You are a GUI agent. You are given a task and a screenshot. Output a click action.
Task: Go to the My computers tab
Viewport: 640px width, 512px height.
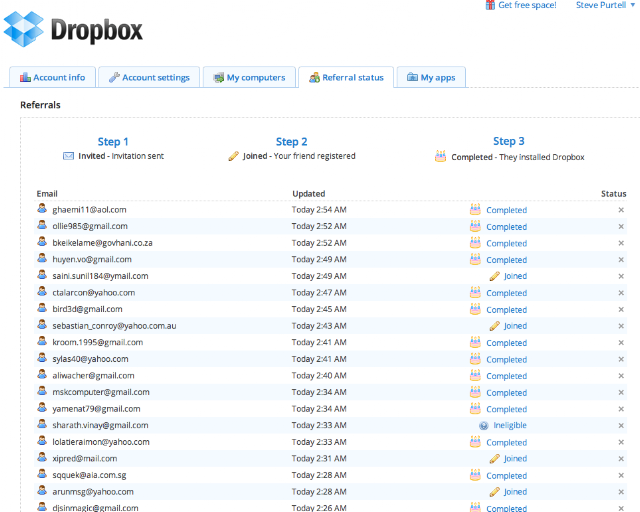pos(249,77)
